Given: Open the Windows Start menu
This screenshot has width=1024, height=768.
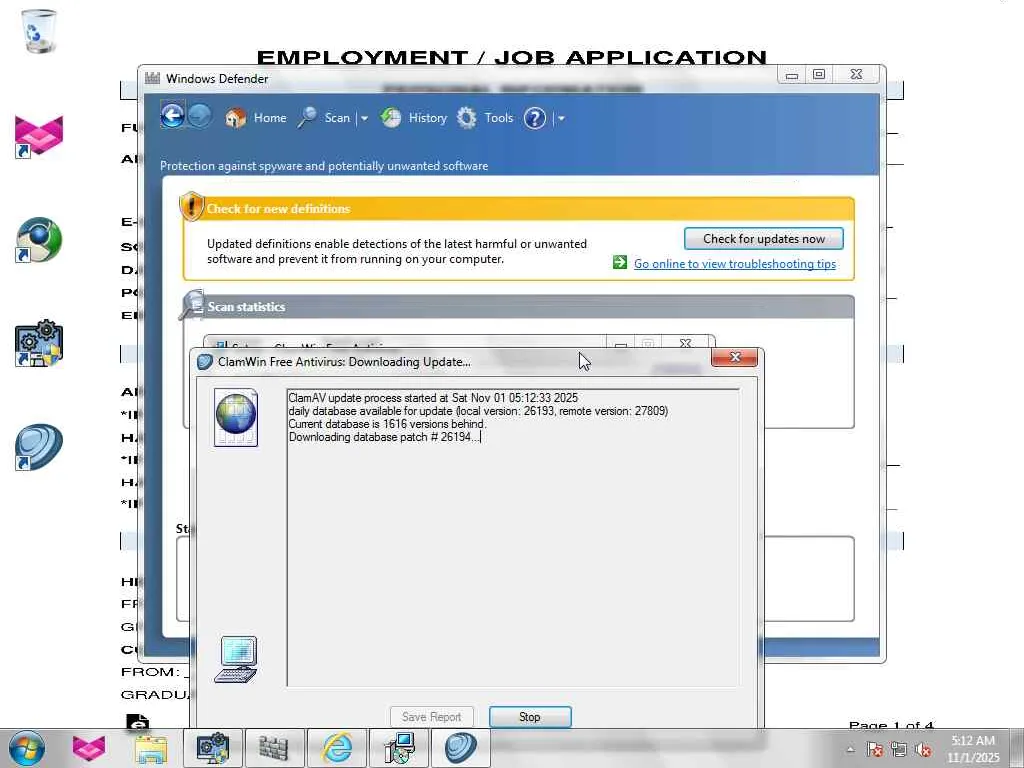Looking at the screenshot, I should coord(27,748).
